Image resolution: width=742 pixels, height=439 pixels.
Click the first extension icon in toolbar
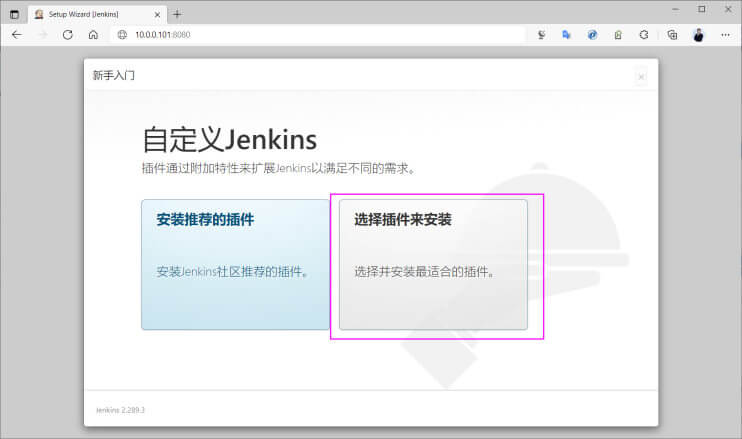[541, 35]
